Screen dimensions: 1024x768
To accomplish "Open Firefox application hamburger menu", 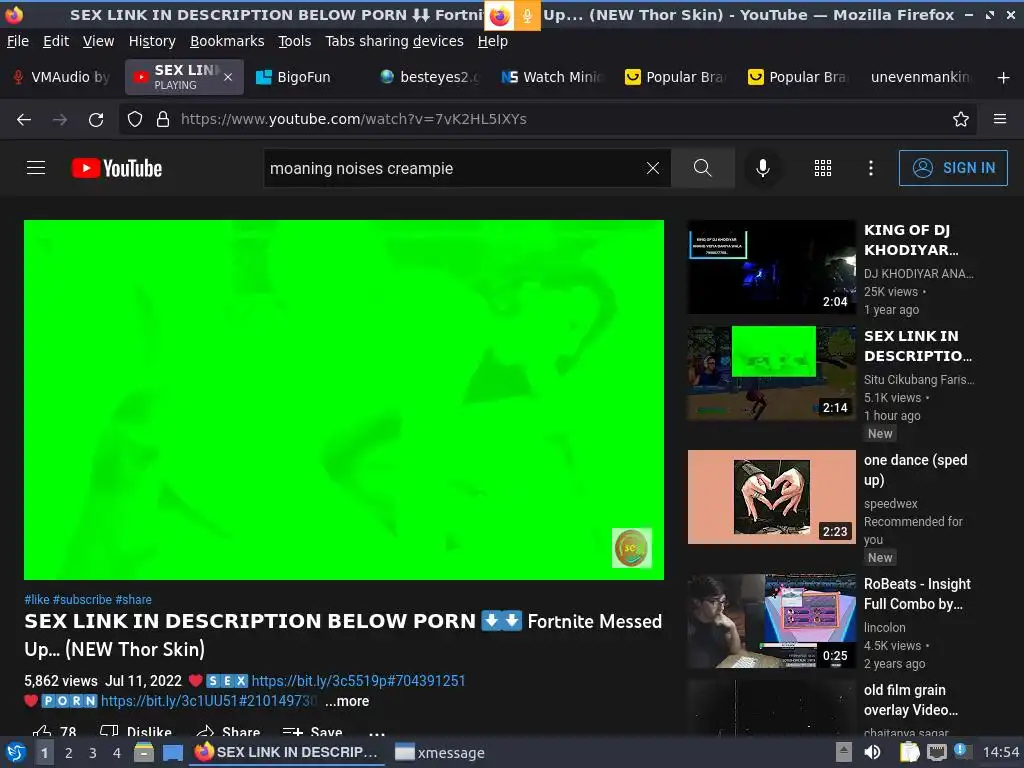I will [1000, 120].
